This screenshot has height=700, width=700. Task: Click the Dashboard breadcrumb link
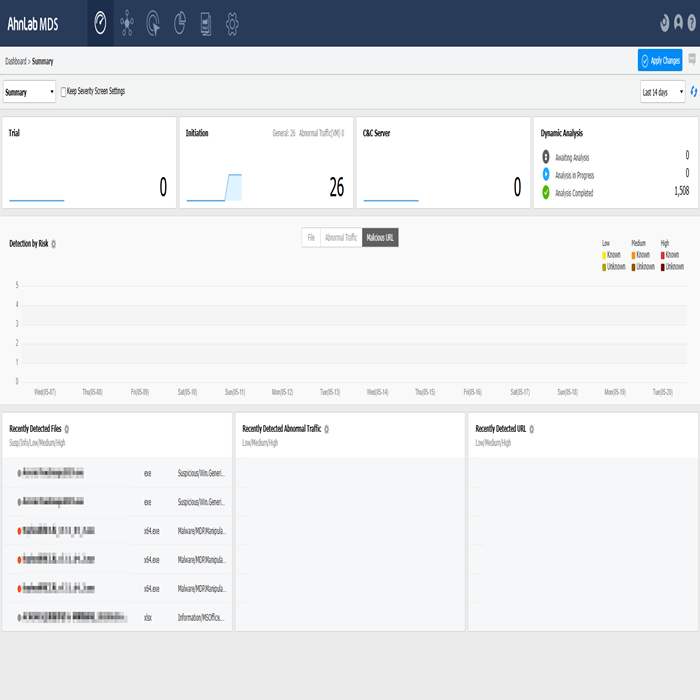(15, 61)
